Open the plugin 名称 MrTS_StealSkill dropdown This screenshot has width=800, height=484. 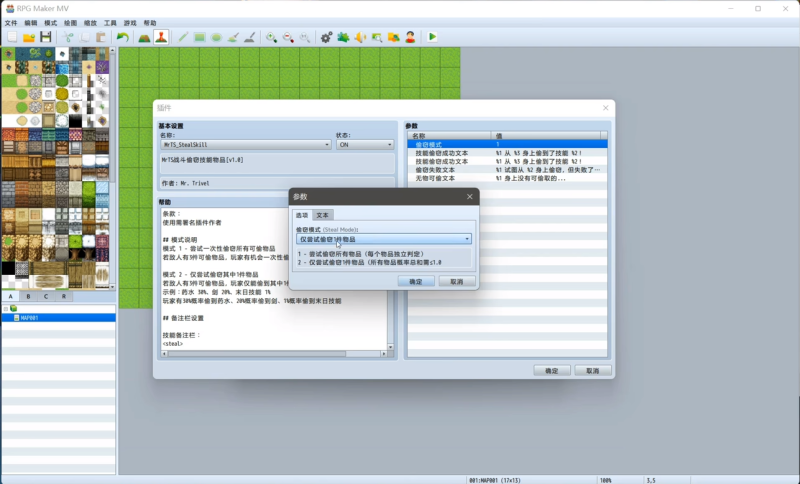pos(246,144)
